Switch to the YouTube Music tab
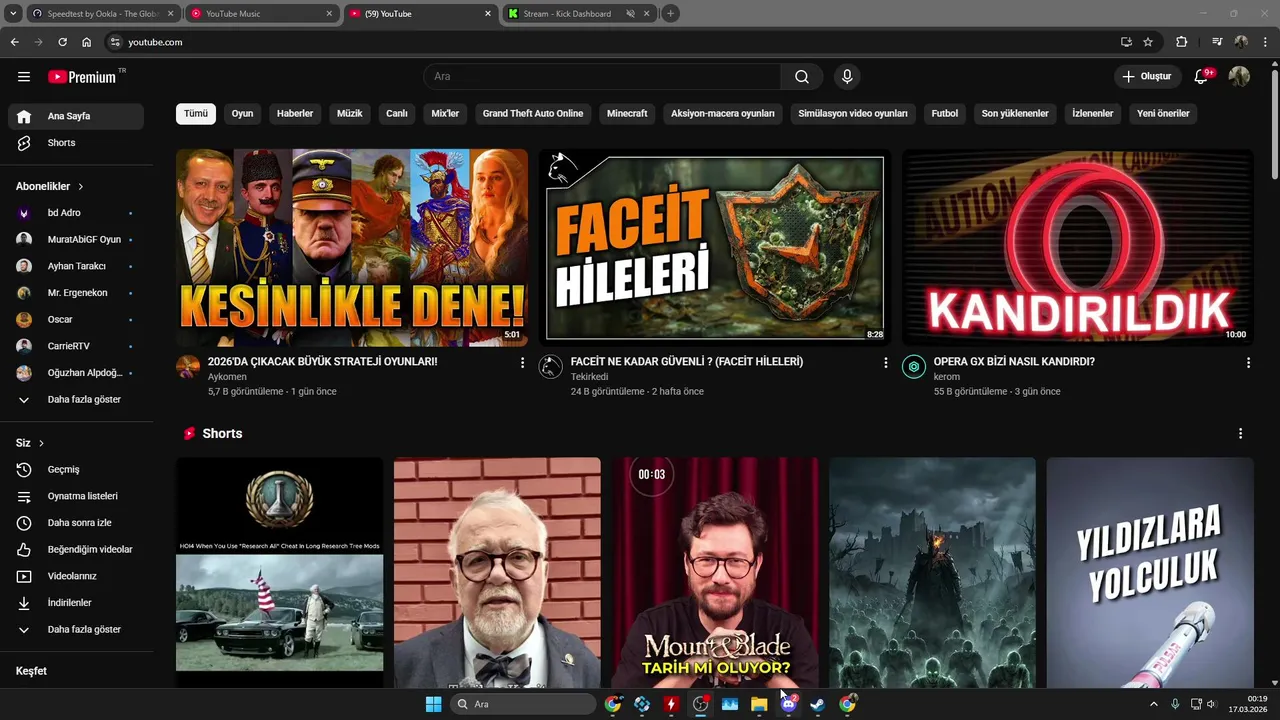Viewport: 1280px width, 720px height. pos(262,13)
